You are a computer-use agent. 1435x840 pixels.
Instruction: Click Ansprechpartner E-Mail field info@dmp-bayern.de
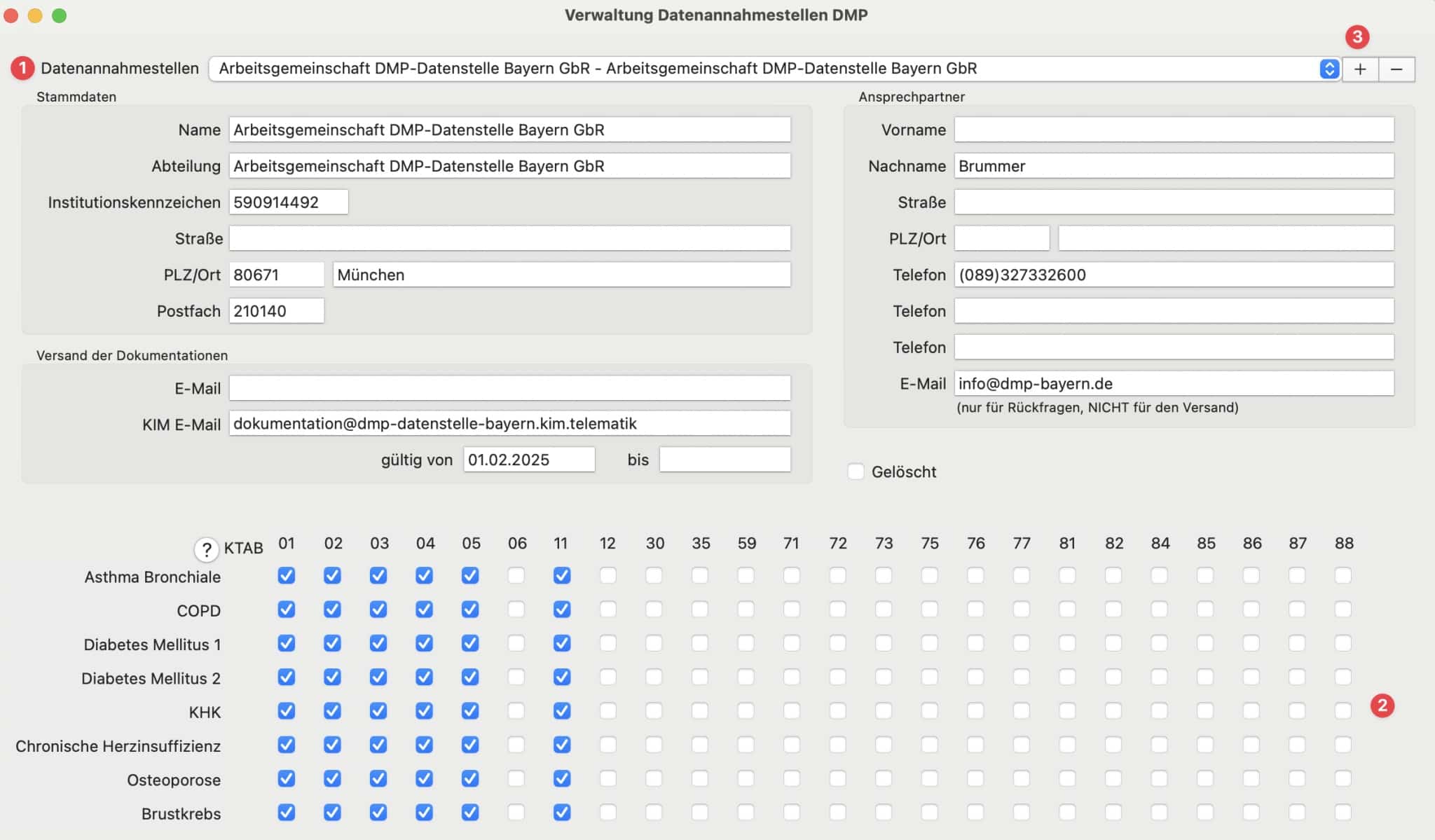click(1174, 384)
